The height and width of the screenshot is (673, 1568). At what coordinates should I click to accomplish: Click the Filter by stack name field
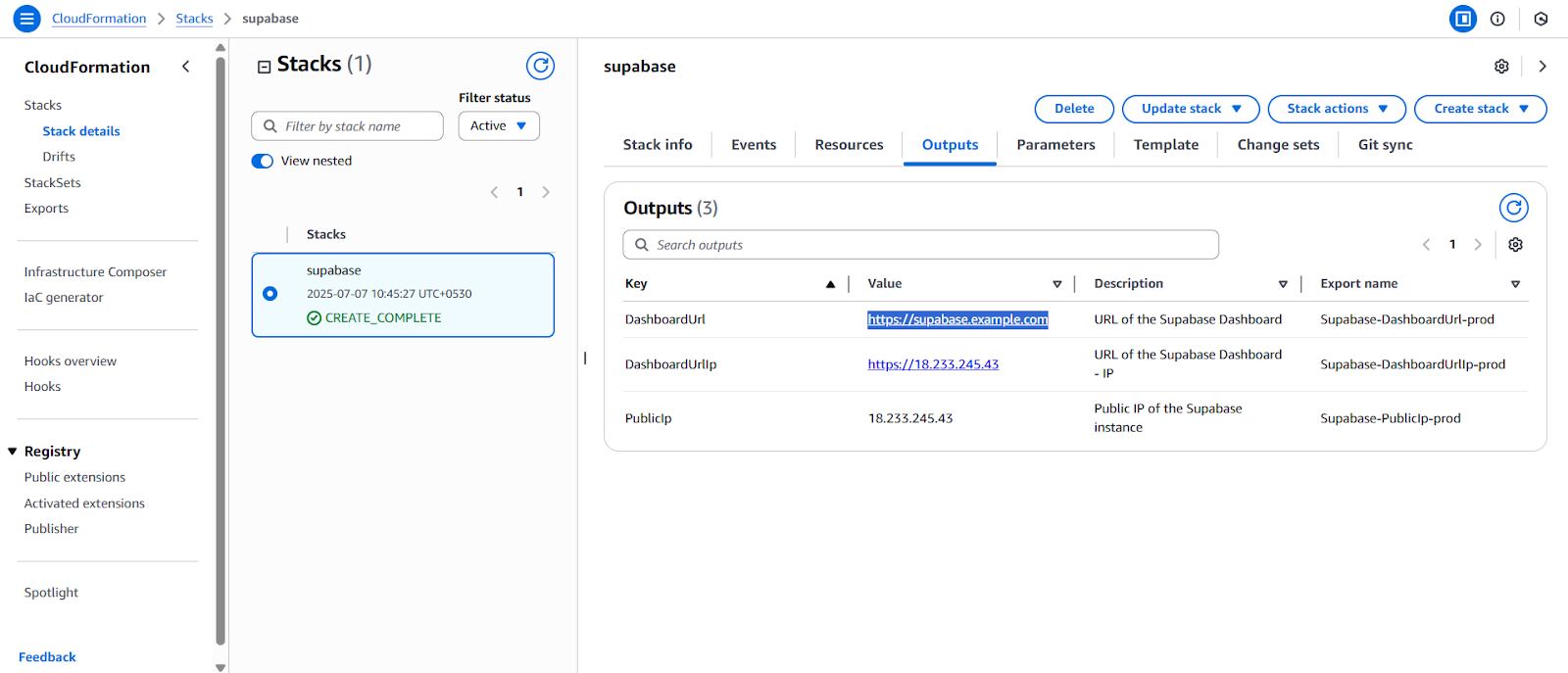tap(348, 126)
